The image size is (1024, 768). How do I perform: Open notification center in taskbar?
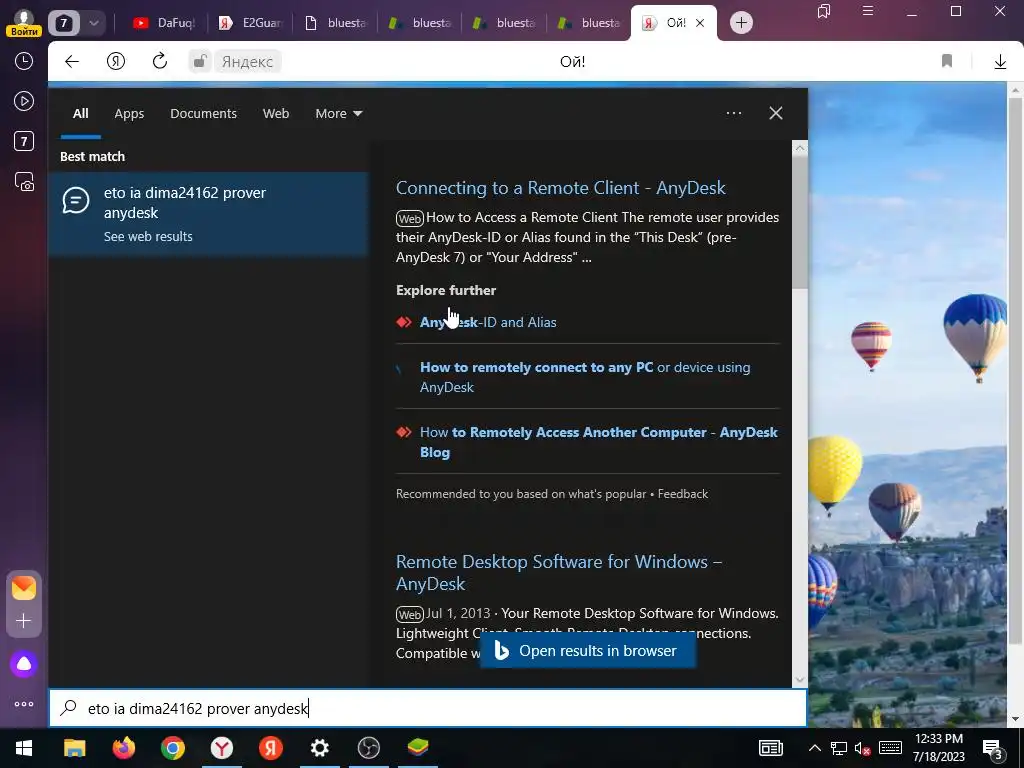[992, 748]
